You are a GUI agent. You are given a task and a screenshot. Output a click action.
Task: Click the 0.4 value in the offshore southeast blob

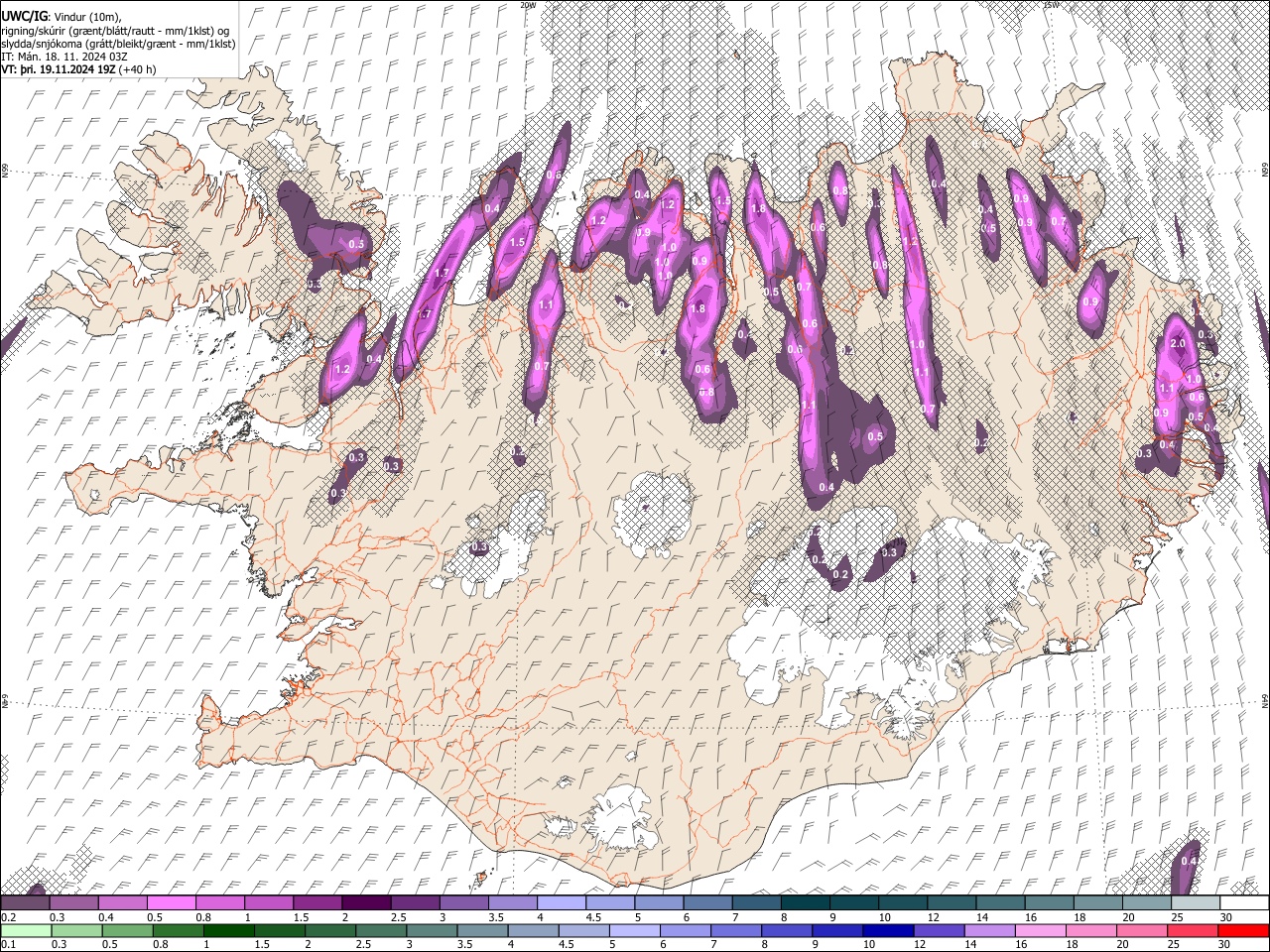[x=1189, y=861]
